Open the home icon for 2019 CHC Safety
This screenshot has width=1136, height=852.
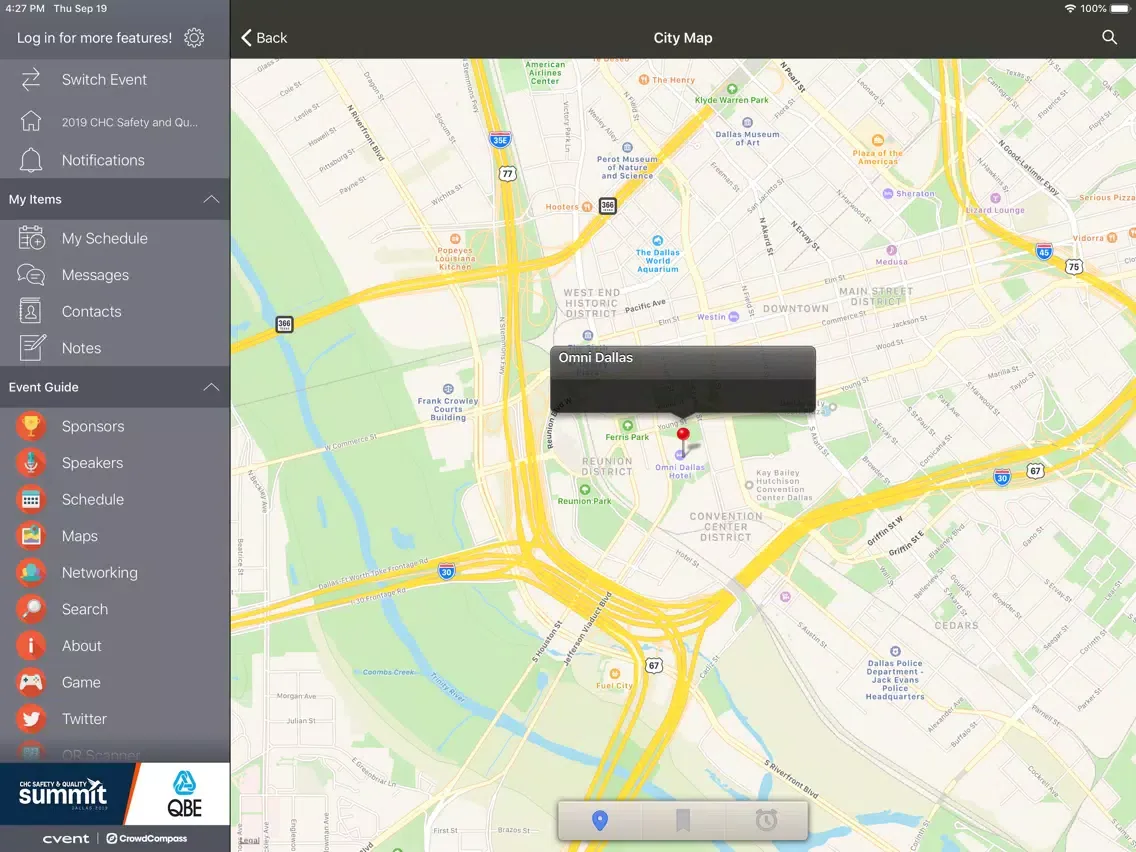click(30, 121)
